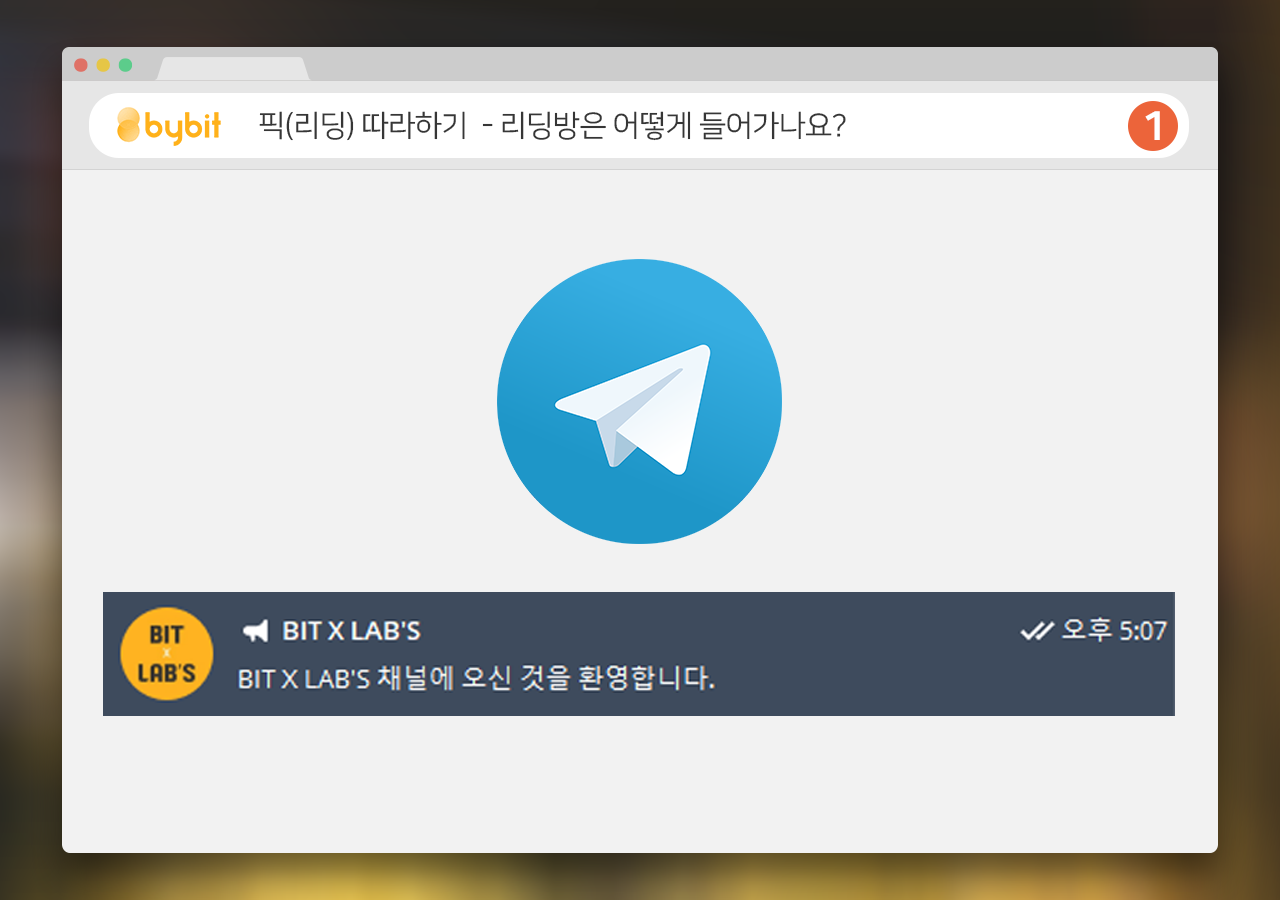Image resolution: width=1280 pixels, height=900 pixels.
Task: Select the empty browser tab
Action: (233, 69)
